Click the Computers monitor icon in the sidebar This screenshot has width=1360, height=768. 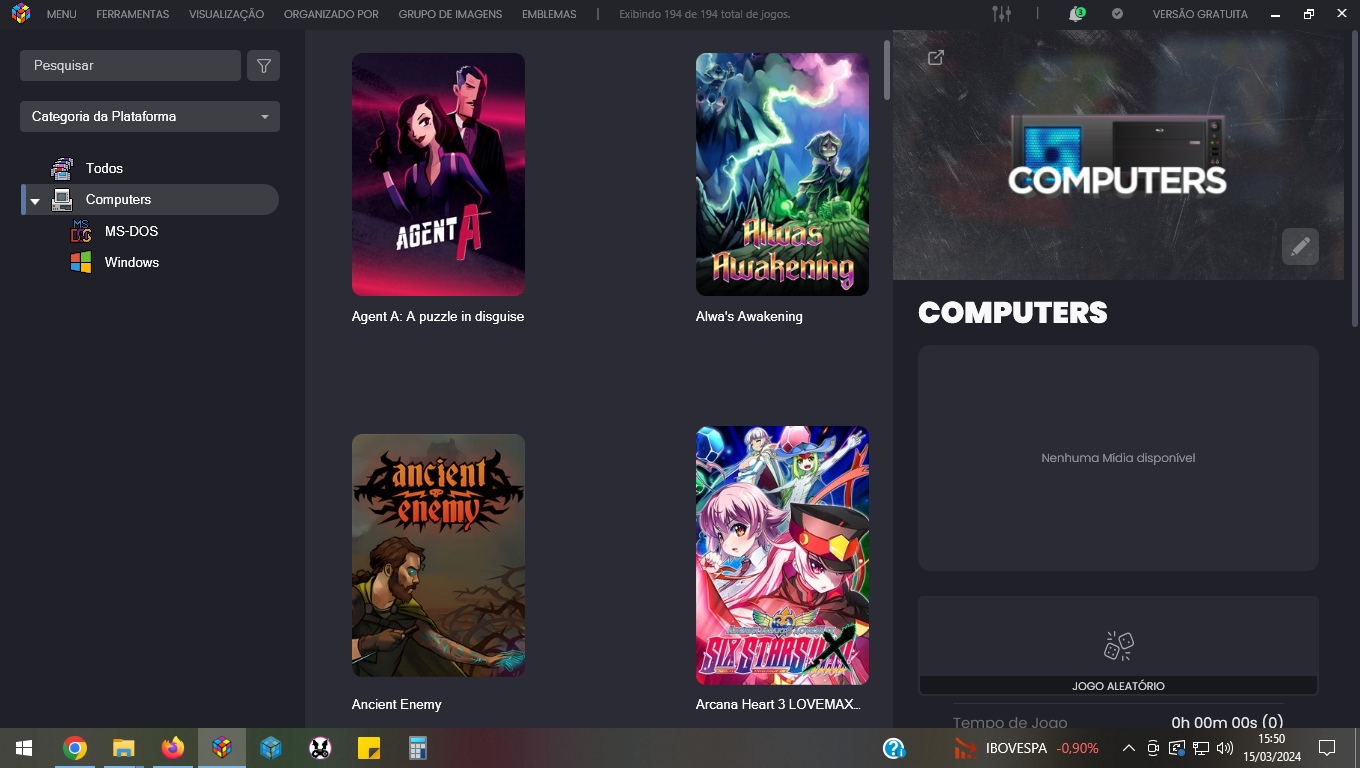pos(62,199)
